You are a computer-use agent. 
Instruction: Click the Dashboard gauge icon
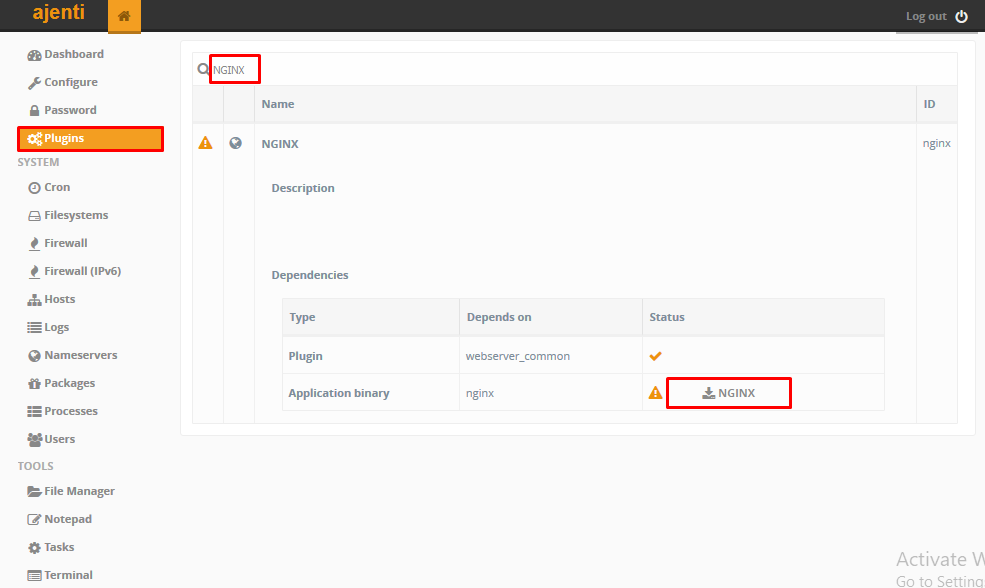34,55
